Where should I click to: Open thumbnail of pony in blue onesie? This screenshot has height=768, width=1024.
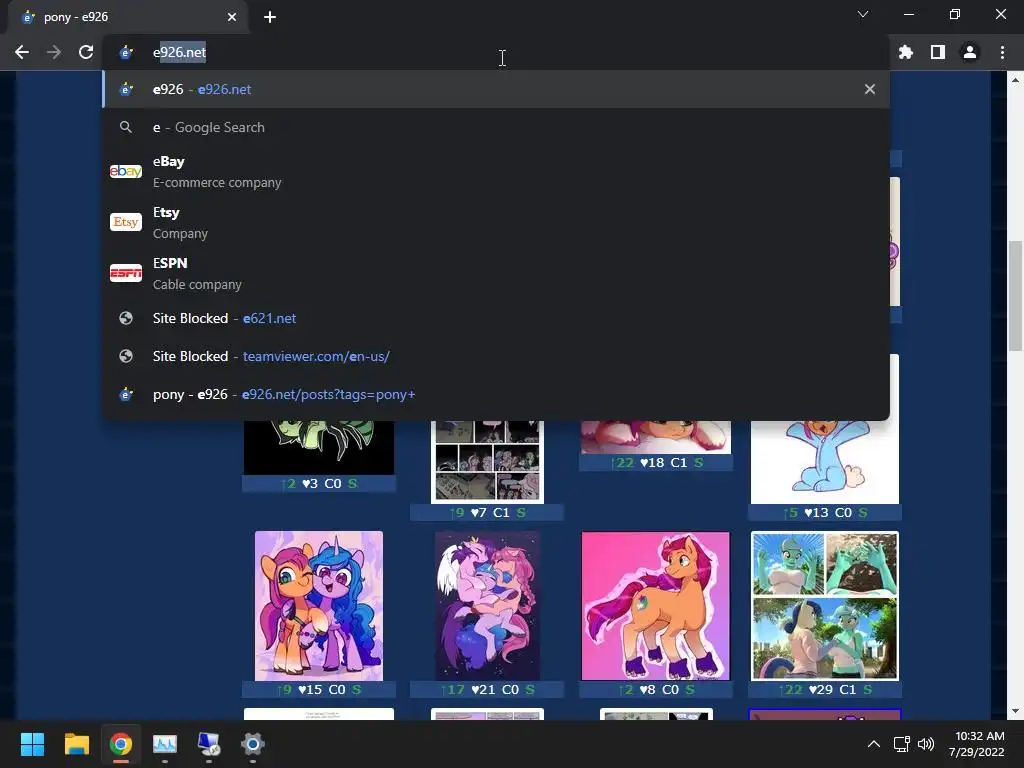click(825, 462)
